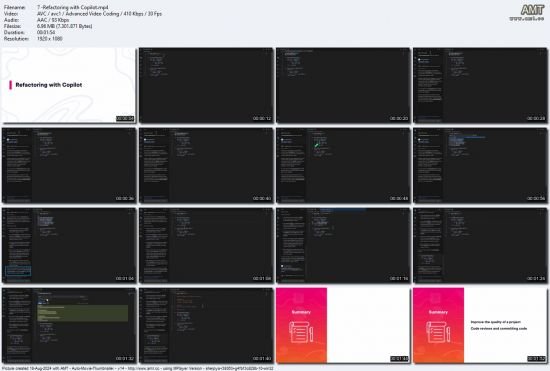Click the Video codec line 'AVC / avc1'
This screenshot has height=371, width=550.
[x=99, y=14]
